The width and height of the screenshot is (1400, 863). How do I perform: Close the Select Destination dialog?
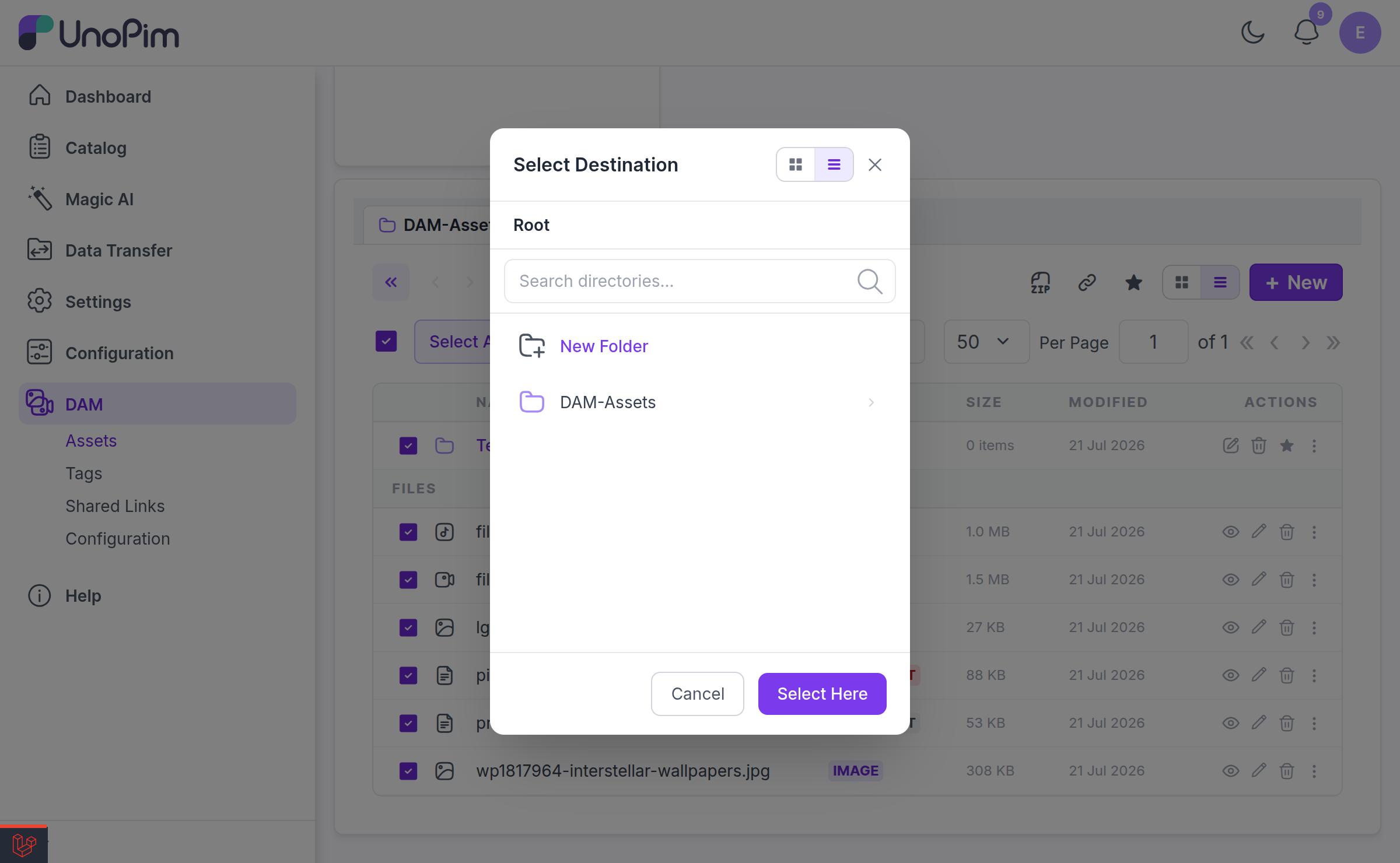[875, 165]
